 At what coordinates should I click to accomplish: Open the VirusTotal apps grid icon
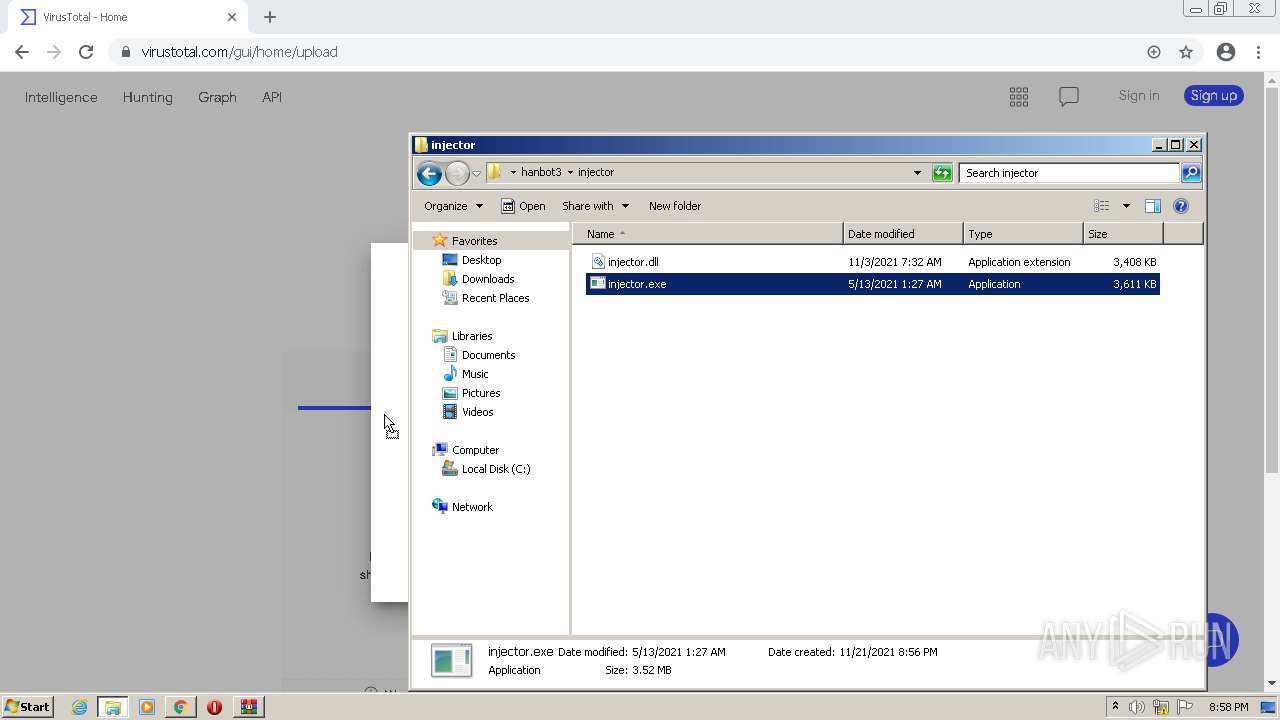(x=1019, y=96)
